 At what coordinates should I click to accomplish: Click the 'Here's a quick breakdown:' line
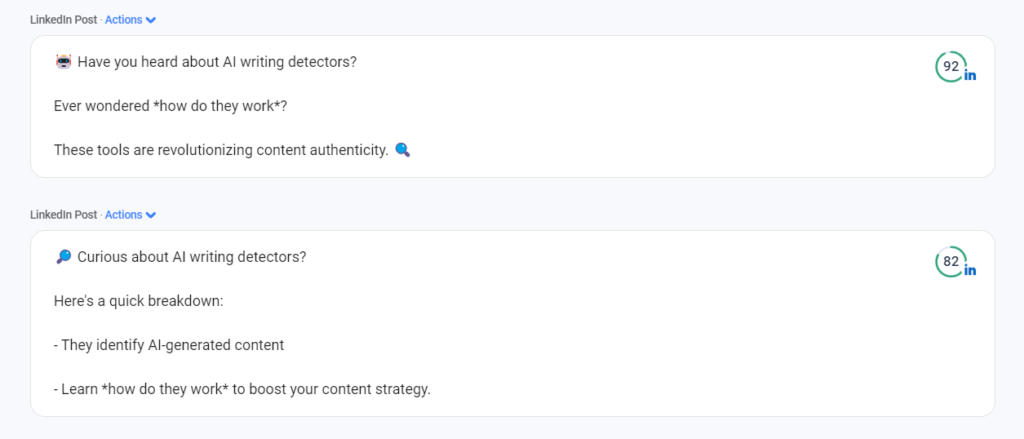coord(138,301)
